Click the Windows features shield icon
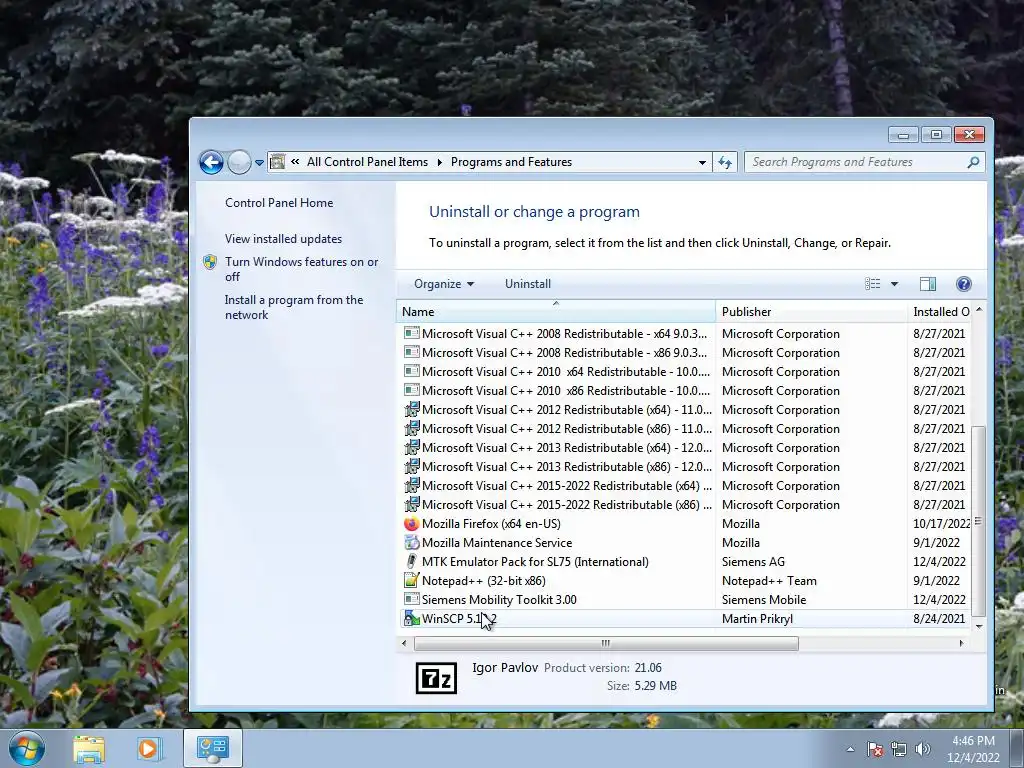The image size is (1024, 768). 210,262
